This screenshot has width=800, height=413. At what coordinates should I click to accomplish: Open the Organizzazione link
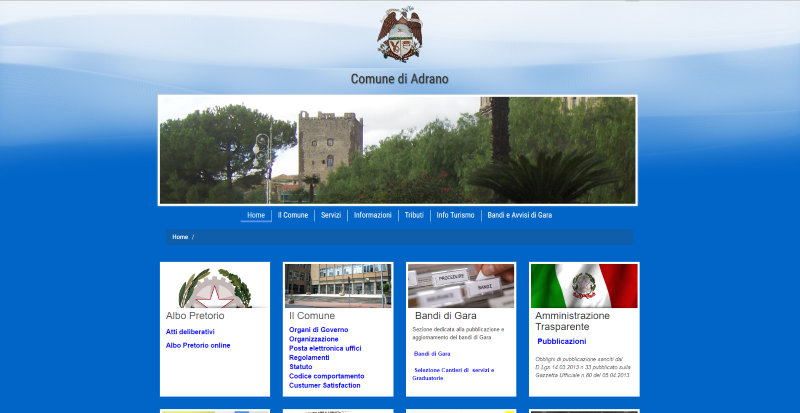314,339
